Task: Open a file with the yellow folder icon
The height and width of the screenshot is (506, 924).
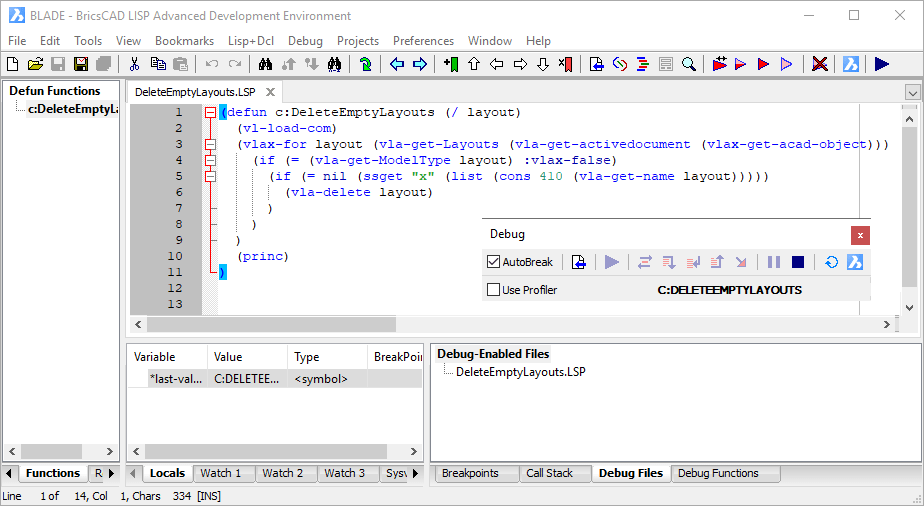Action: pos(35,64)
